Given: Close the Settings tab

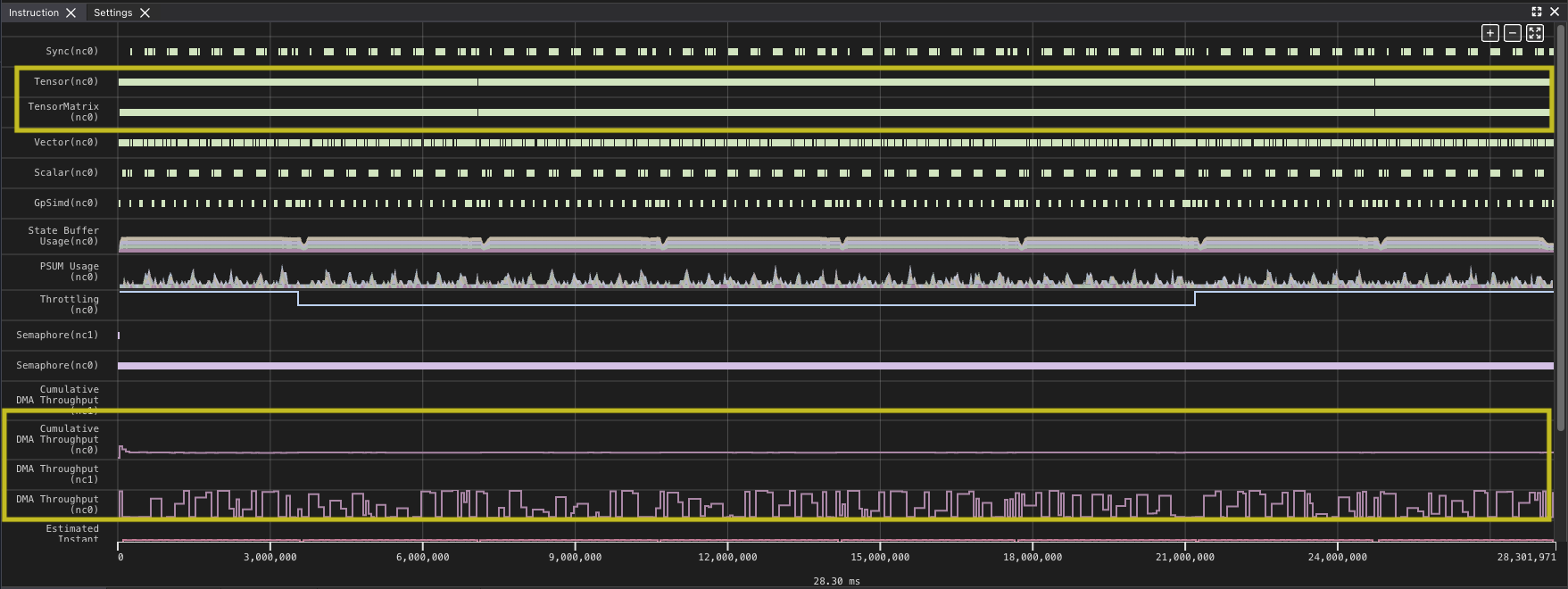Looking at the screenshot, I should [145, 12].
